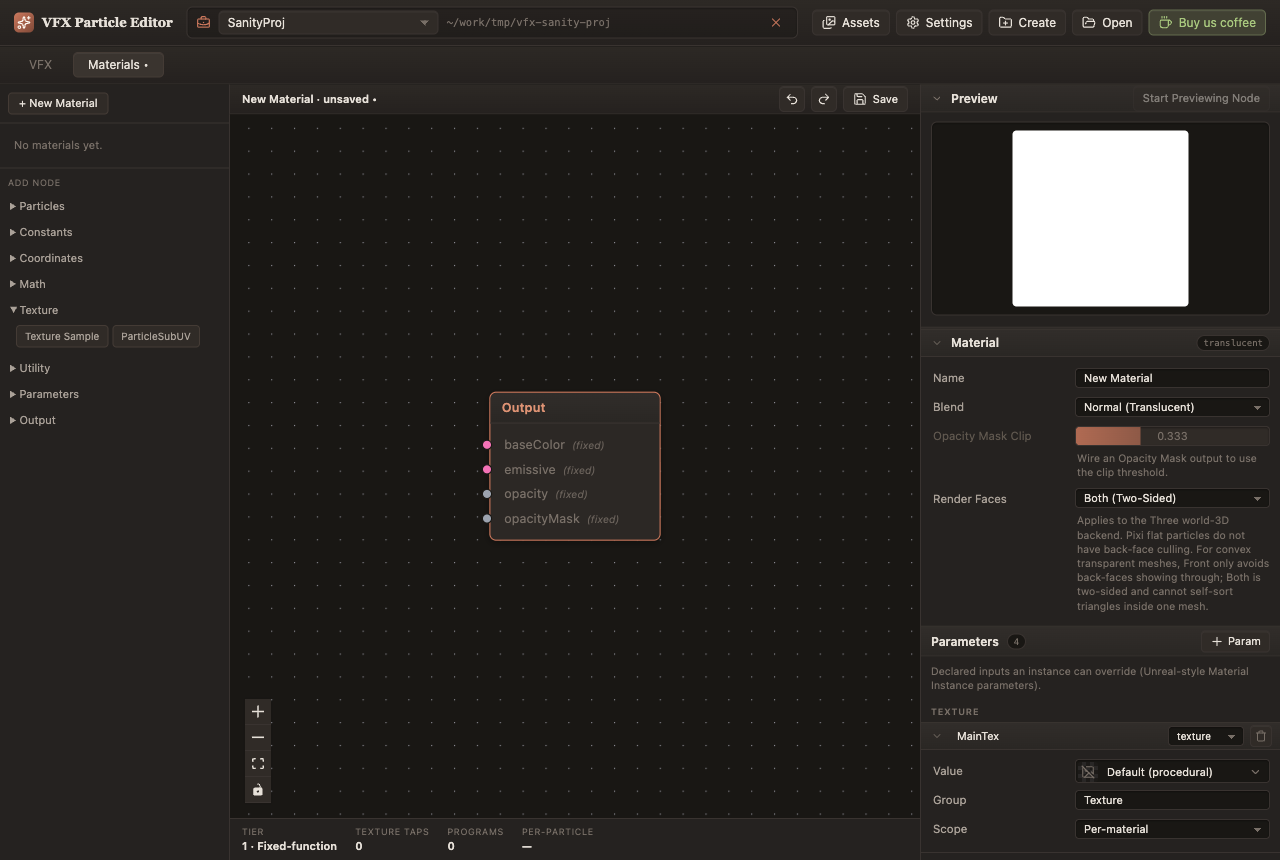Click Buy us coffee button
The width and height of the screenshot is (1280, 860).
[x=1207, y=22]
